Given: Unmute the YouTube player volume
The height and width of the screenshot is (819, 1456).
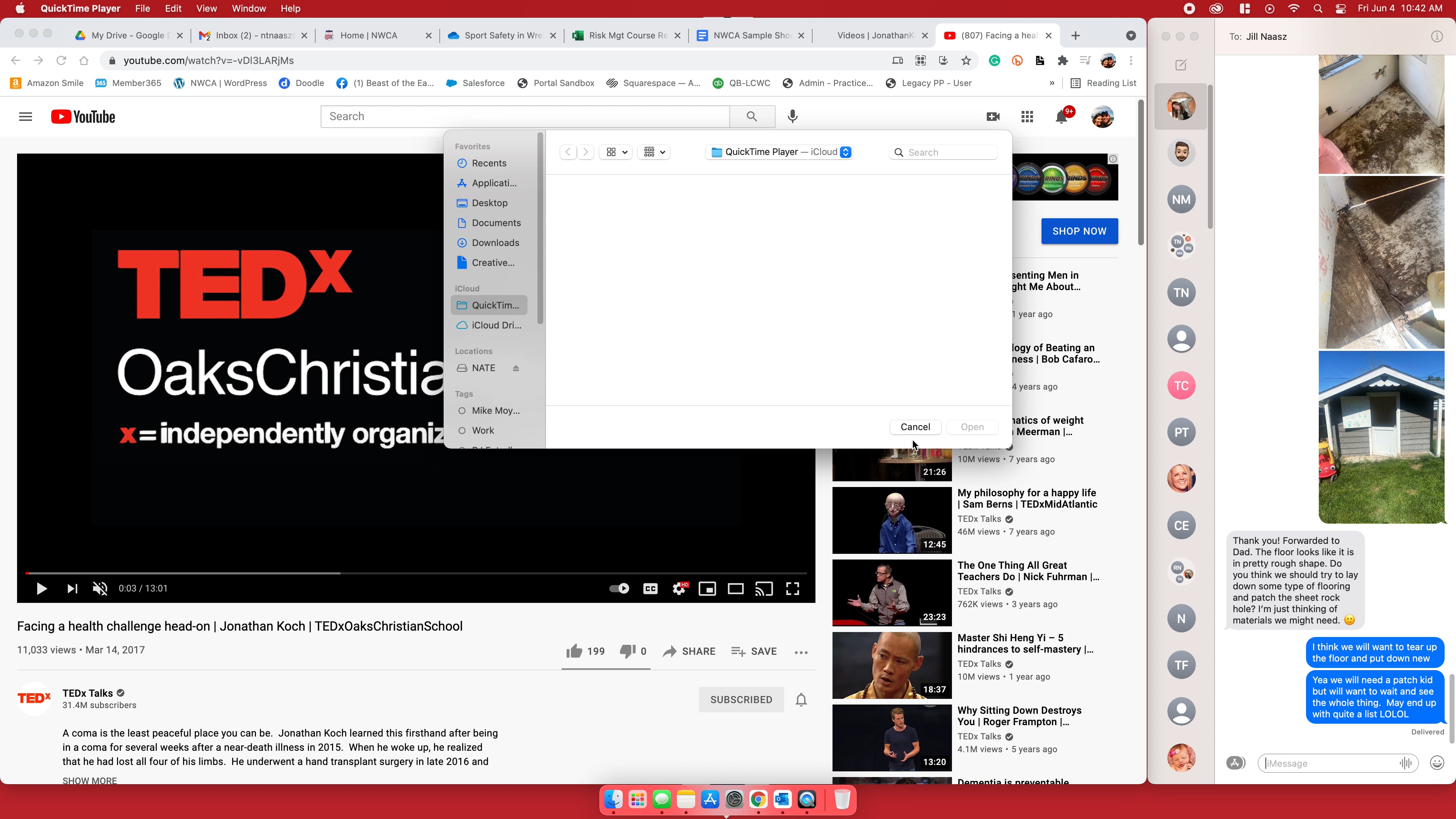Looking at the screenshot, I should coord(100,588).
